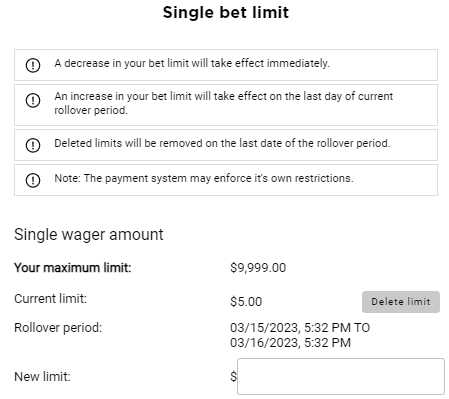Viewport: 449px width, 399px height.
Task: Click the Deleted limits removal message
Action: point(222,143)
